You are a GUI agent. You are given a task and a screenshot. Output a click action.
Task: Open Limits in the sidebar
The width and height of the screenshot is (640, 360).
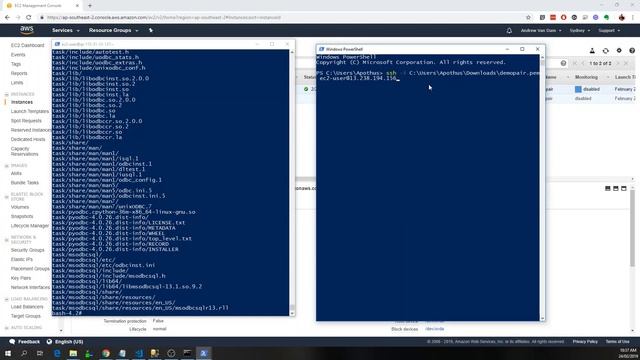(x=17, y=83)
